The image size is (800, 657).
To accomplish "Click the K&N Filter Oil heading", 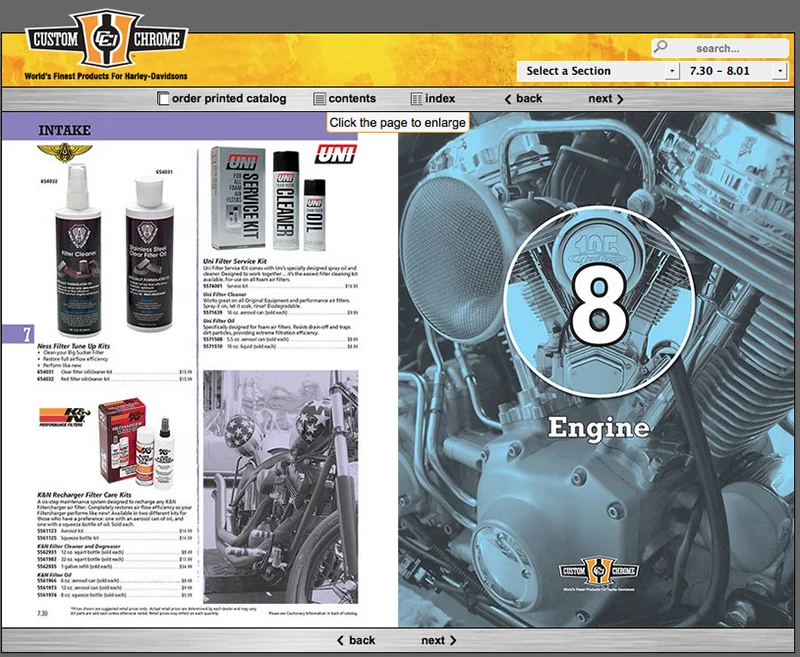I will (54, 574).
